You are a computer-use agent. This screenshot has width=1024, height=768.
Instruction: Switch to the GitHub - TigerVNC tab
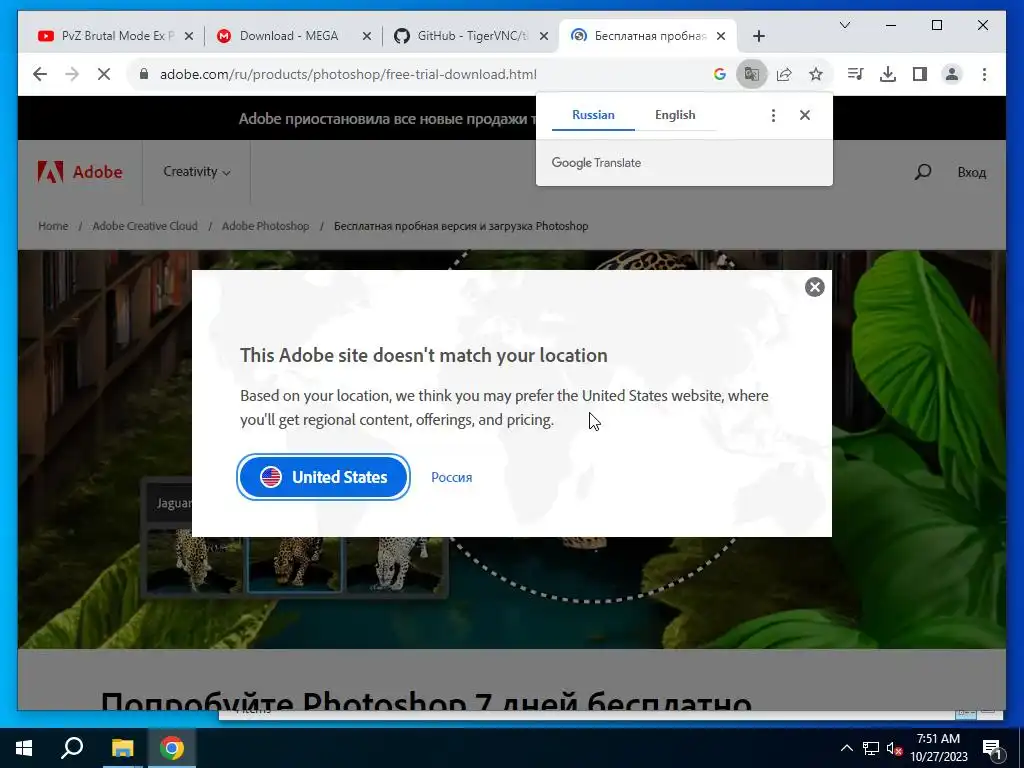(470, 36)
